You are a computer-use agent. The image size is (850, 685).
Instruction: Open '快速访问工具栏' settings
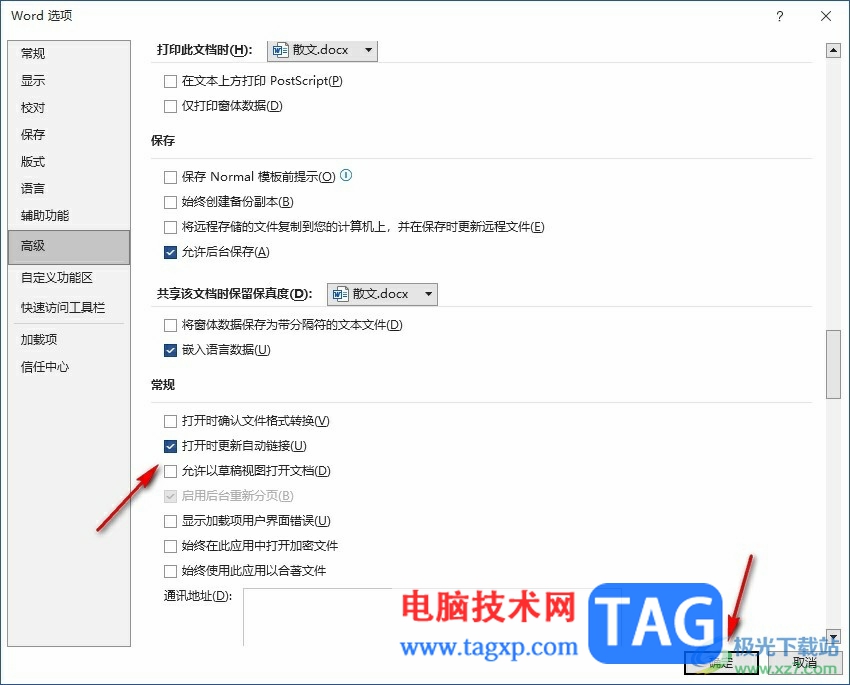[69, 308]
